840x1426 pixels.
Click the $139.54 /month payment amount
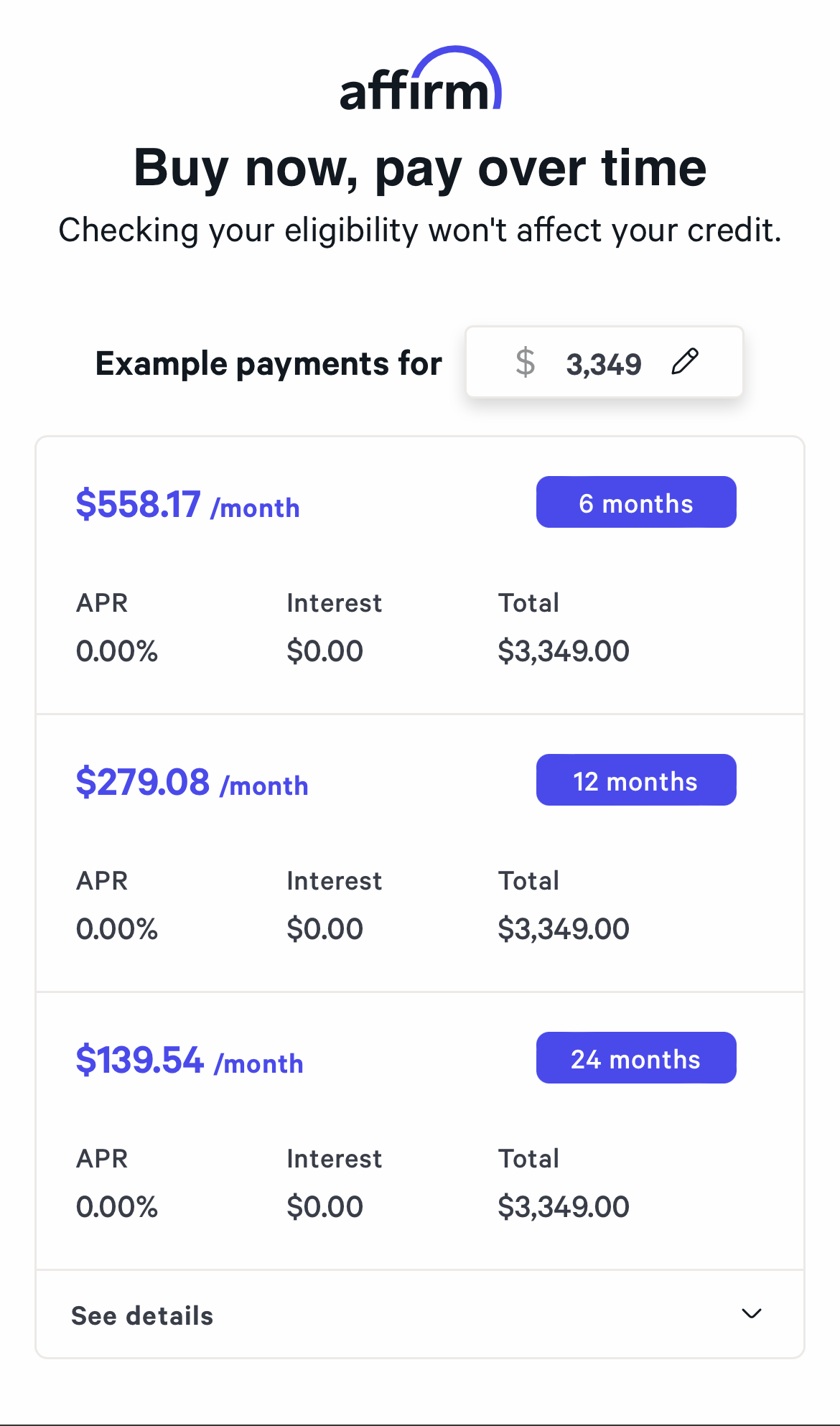[190, 1061]
